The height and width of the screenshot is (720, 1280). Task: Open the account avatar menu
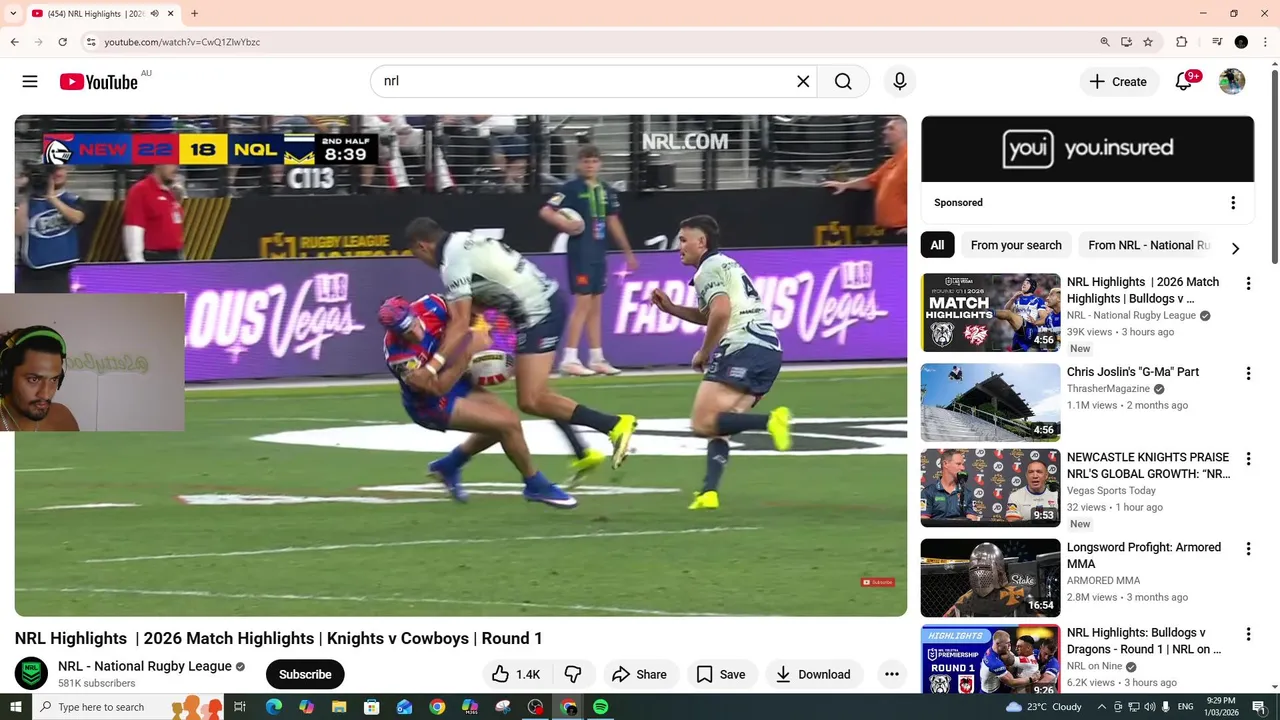tap(1232, 82)
